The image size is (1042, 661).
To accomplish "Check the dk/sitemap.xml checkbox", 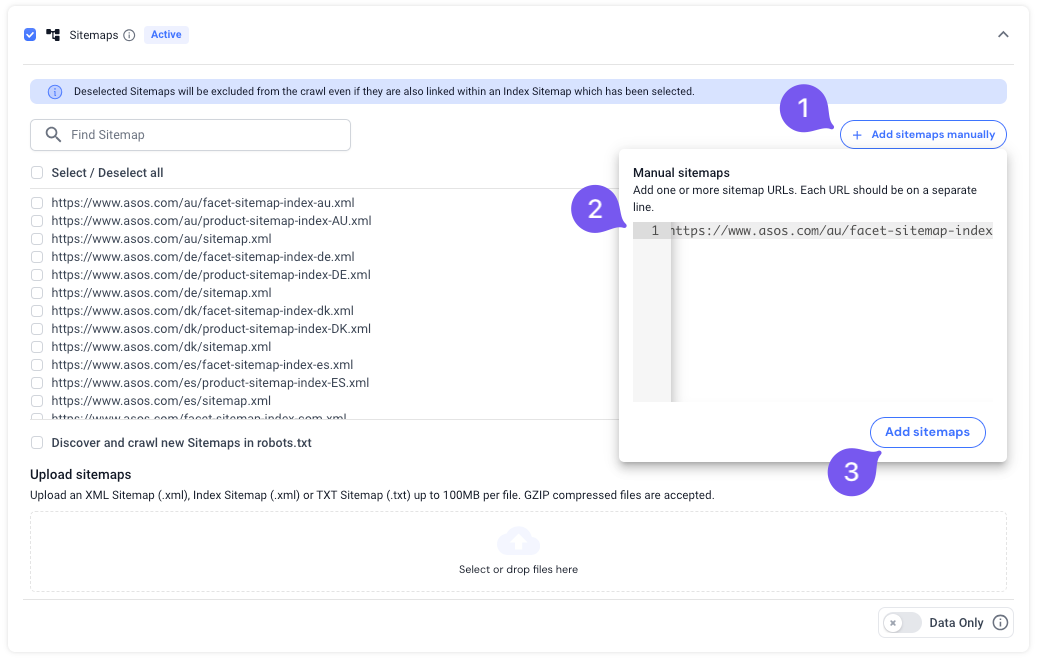I will (37, 347).
